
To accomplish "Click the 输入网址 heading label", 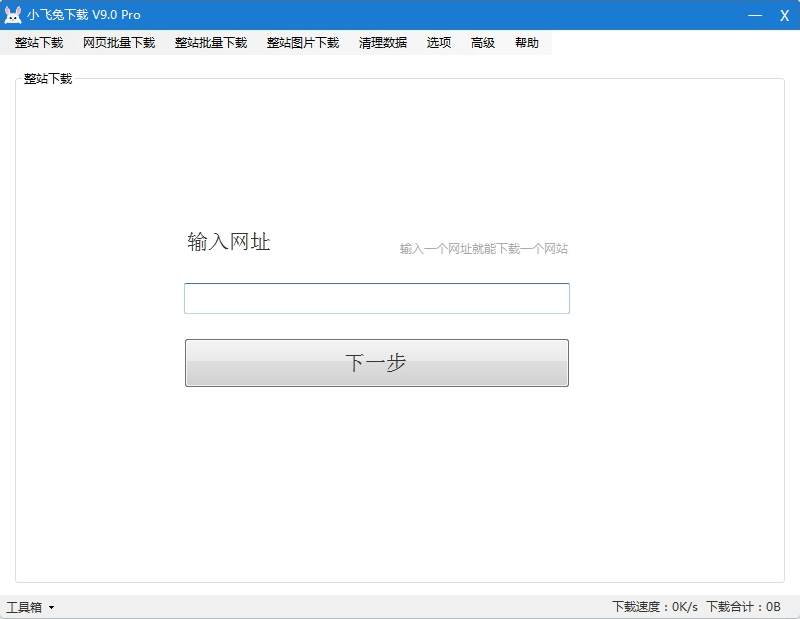I will click(229, 242).
